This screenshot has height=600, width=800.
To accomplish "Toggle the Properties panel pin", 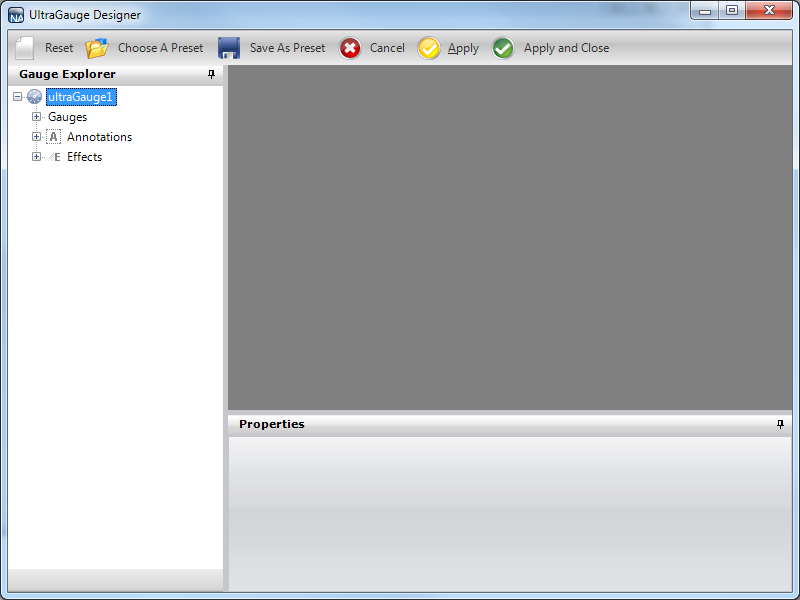I will [780, 424].
